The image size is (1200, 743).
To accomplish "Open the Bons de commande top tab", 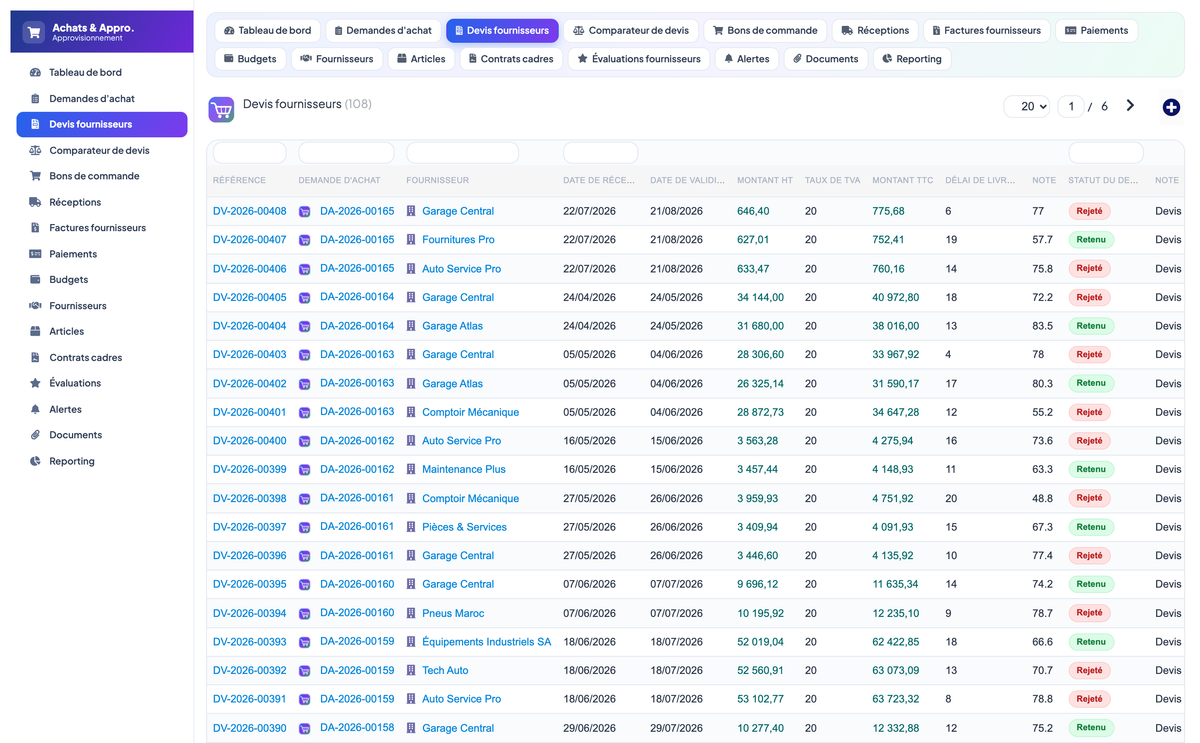I will coord(765,31).
